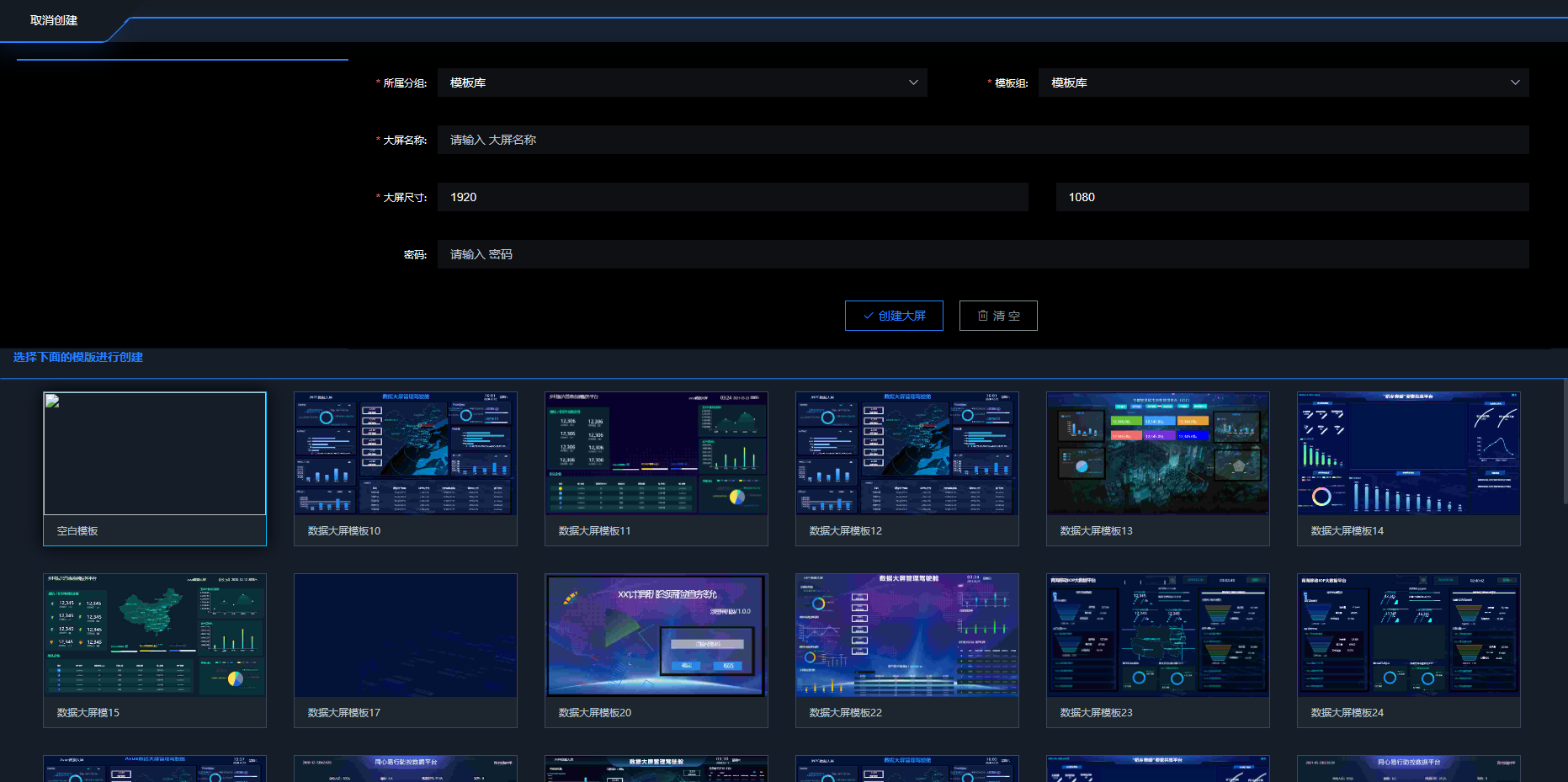1568x782 pixels.
Task: Select the 数据大屏模板14 thumbnail
Action: 1409,454
